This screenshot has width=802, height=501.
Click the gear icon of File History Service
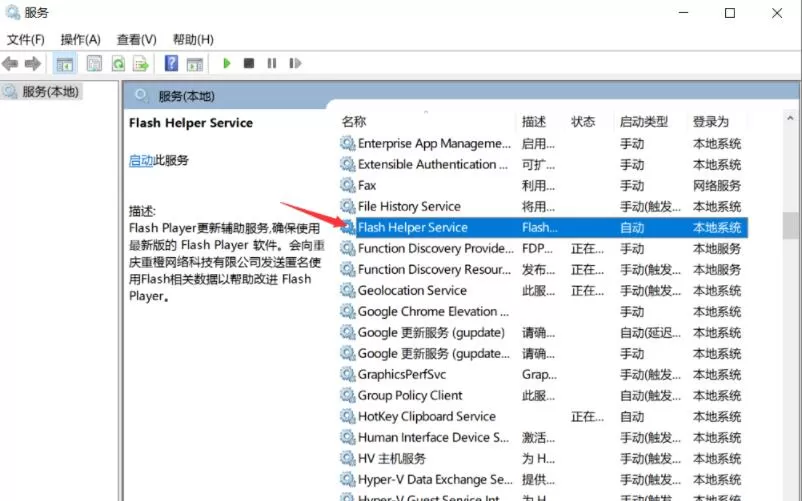coord(348,207)
